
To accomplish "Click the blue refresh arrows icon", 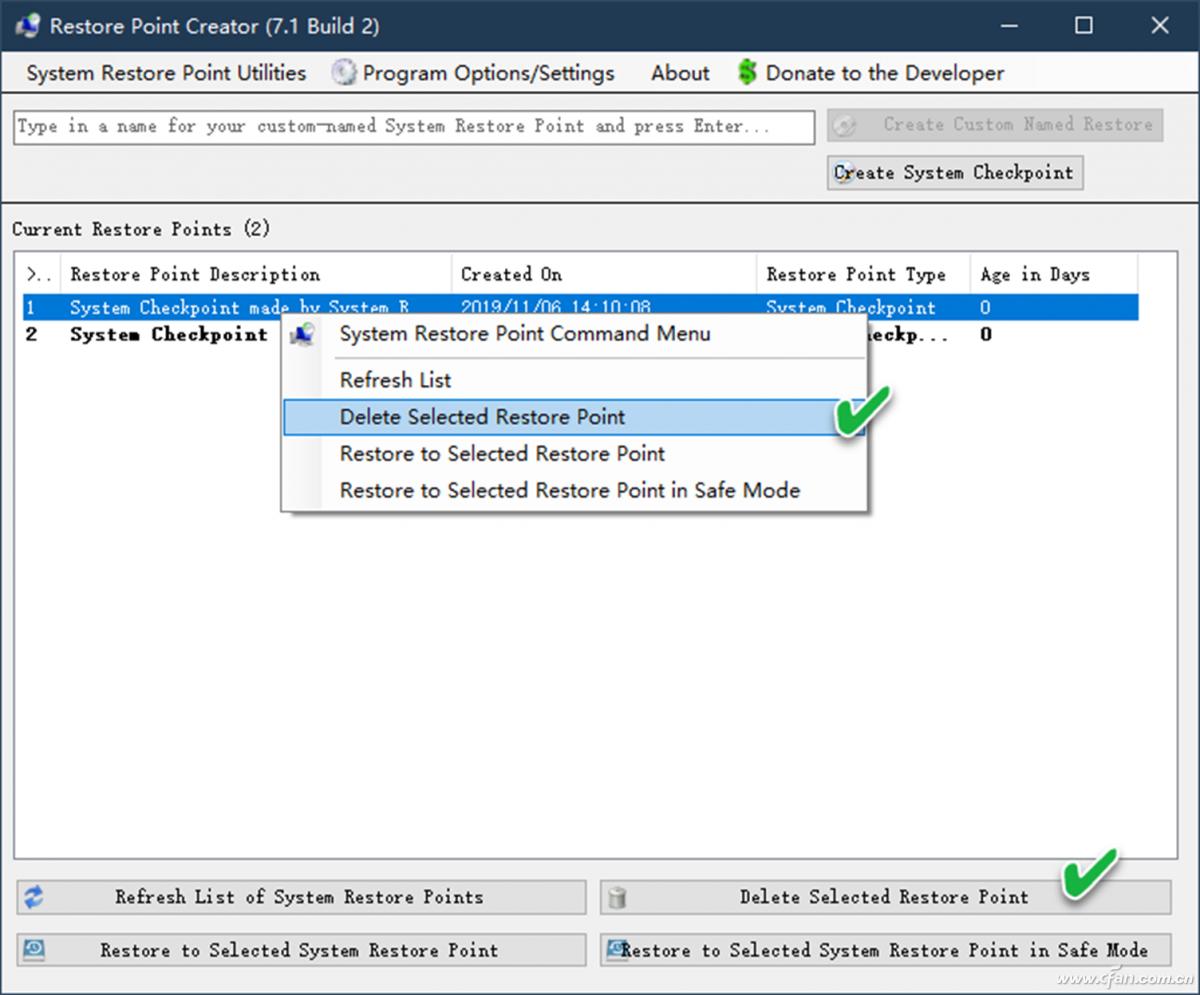I will point(34,897).
